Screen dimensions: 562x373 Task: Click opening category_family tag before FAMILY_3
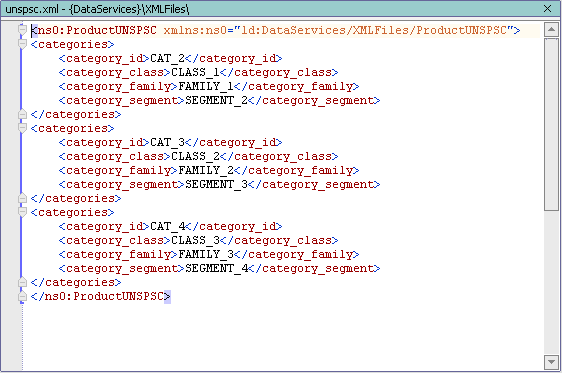(118, 254)
